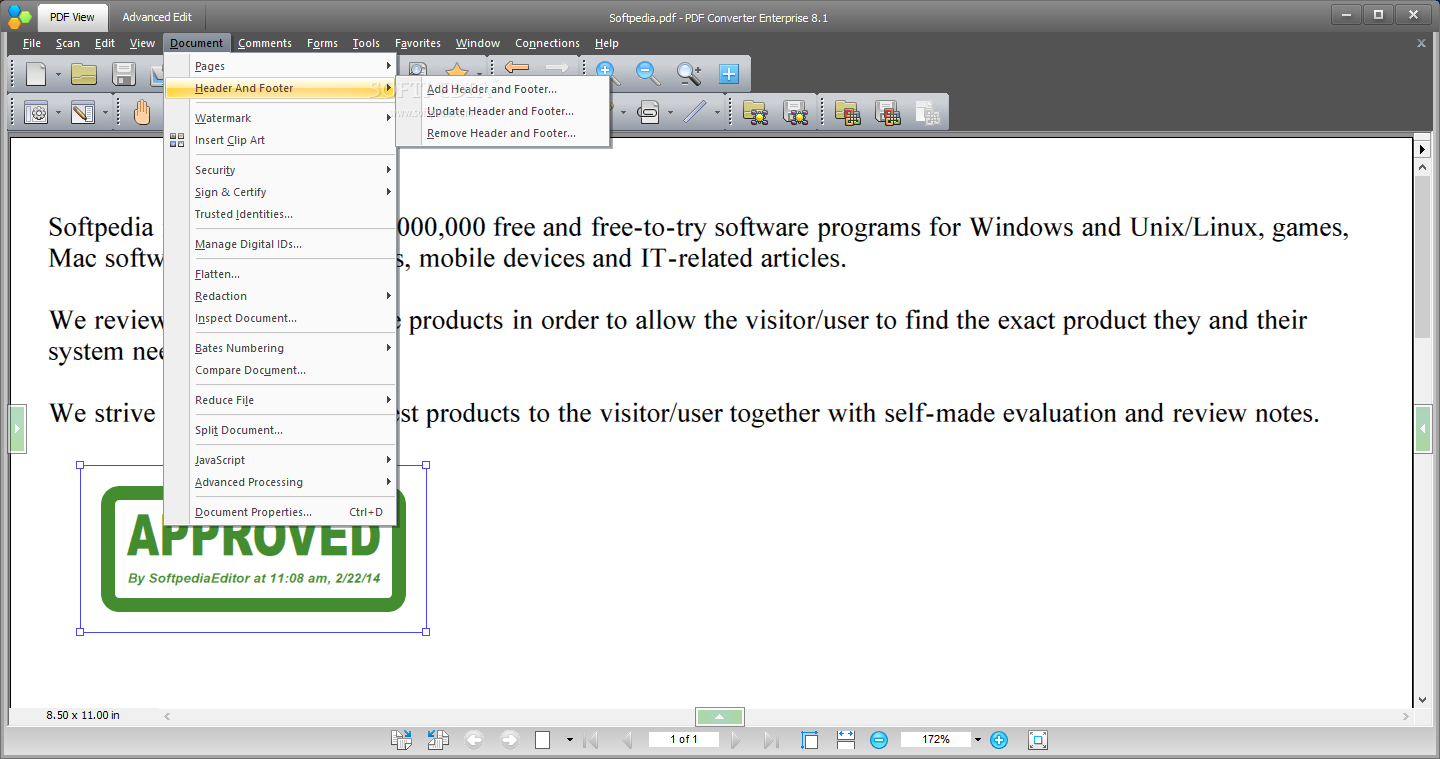The height and width of the screenshot is (759, 1440).
Task: Open the New document dropdown arrow
Action: [58, 74]
